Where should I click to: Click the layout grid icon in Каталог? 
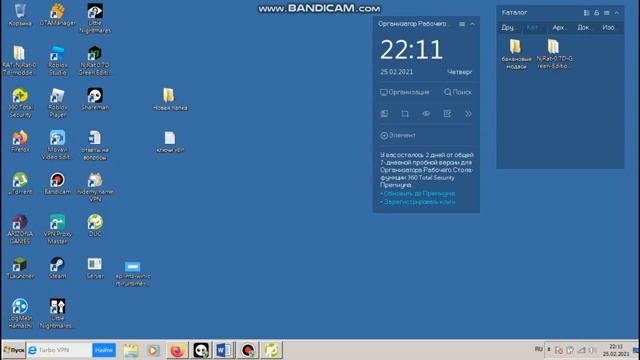tap(587, 13)
